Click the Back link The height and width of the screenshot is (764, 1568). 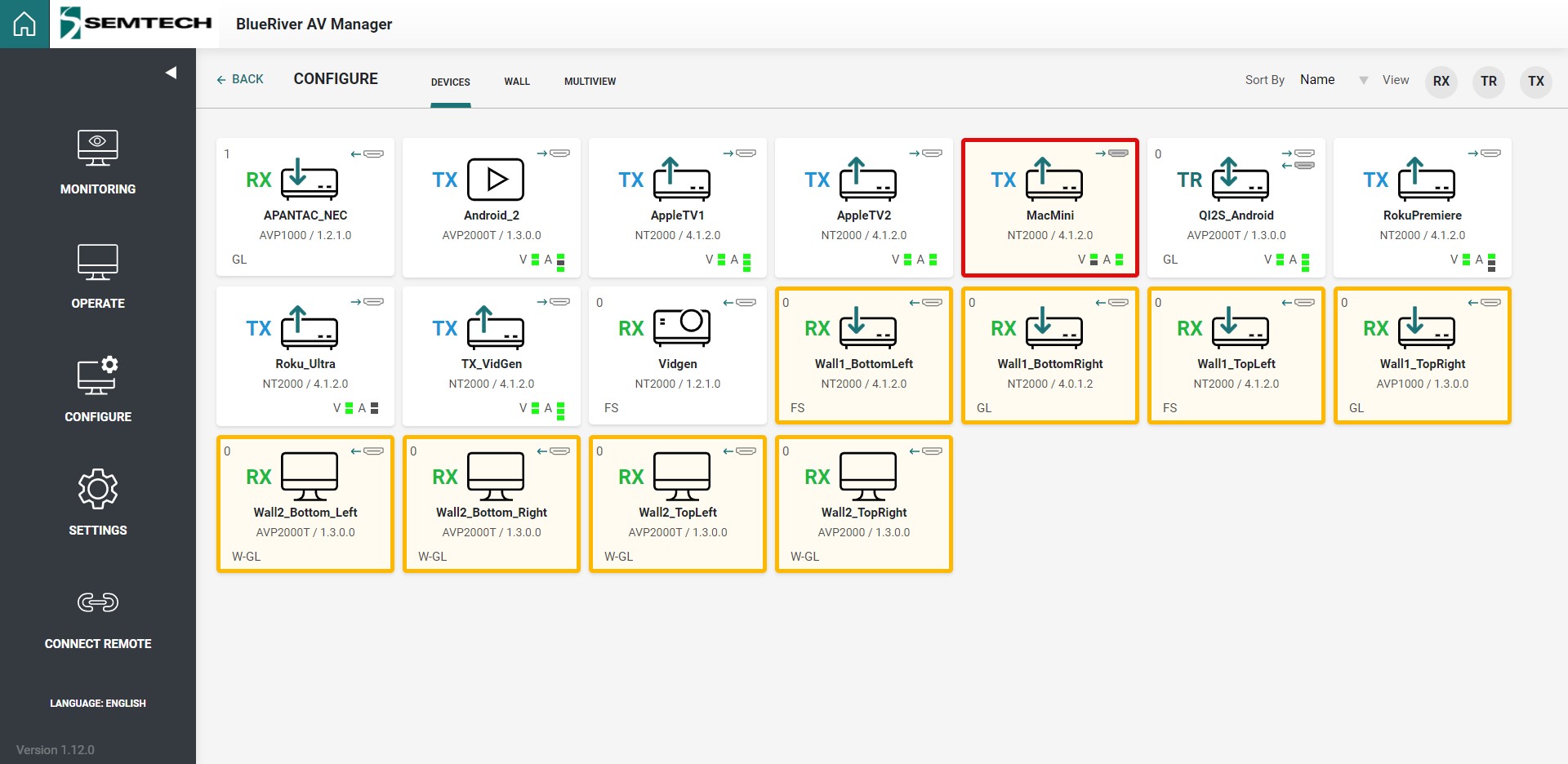tap(239, 79)
